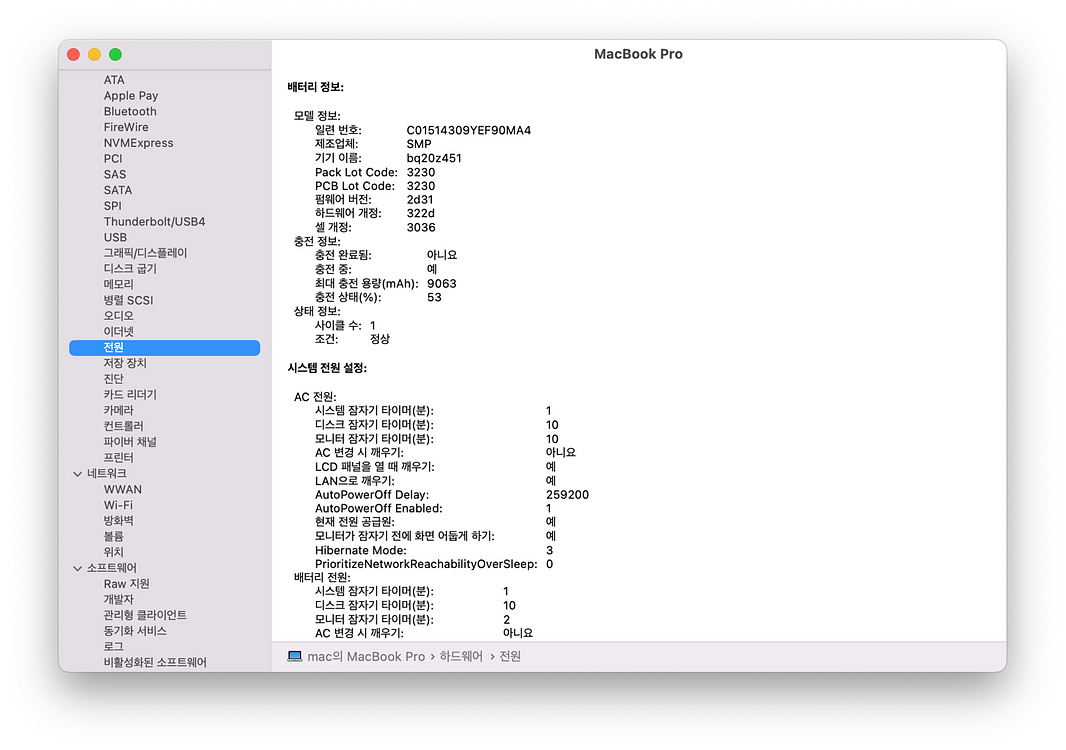The image size is (1066, 750).
Task: Open the Bluetooth hardware entry
Action: [x=130, y=111]
